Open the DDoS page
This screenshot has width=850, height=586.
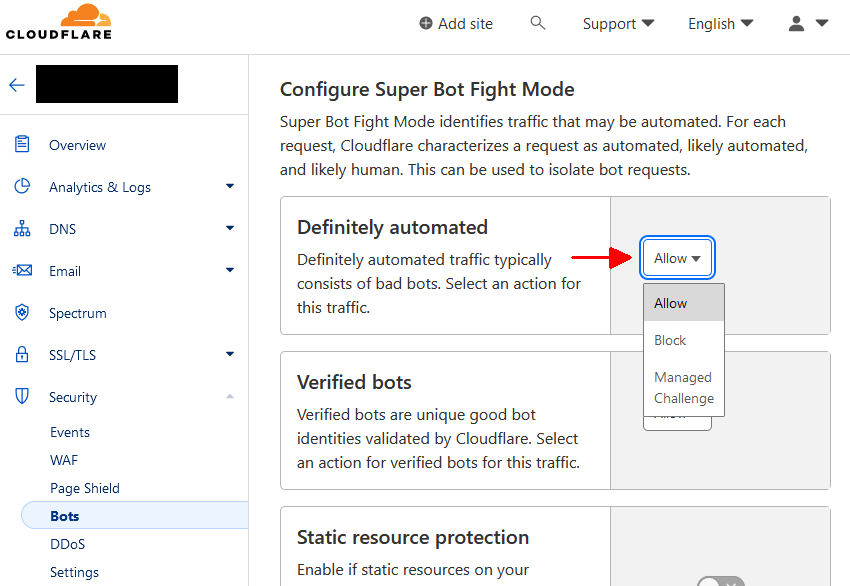click(67, 544)
